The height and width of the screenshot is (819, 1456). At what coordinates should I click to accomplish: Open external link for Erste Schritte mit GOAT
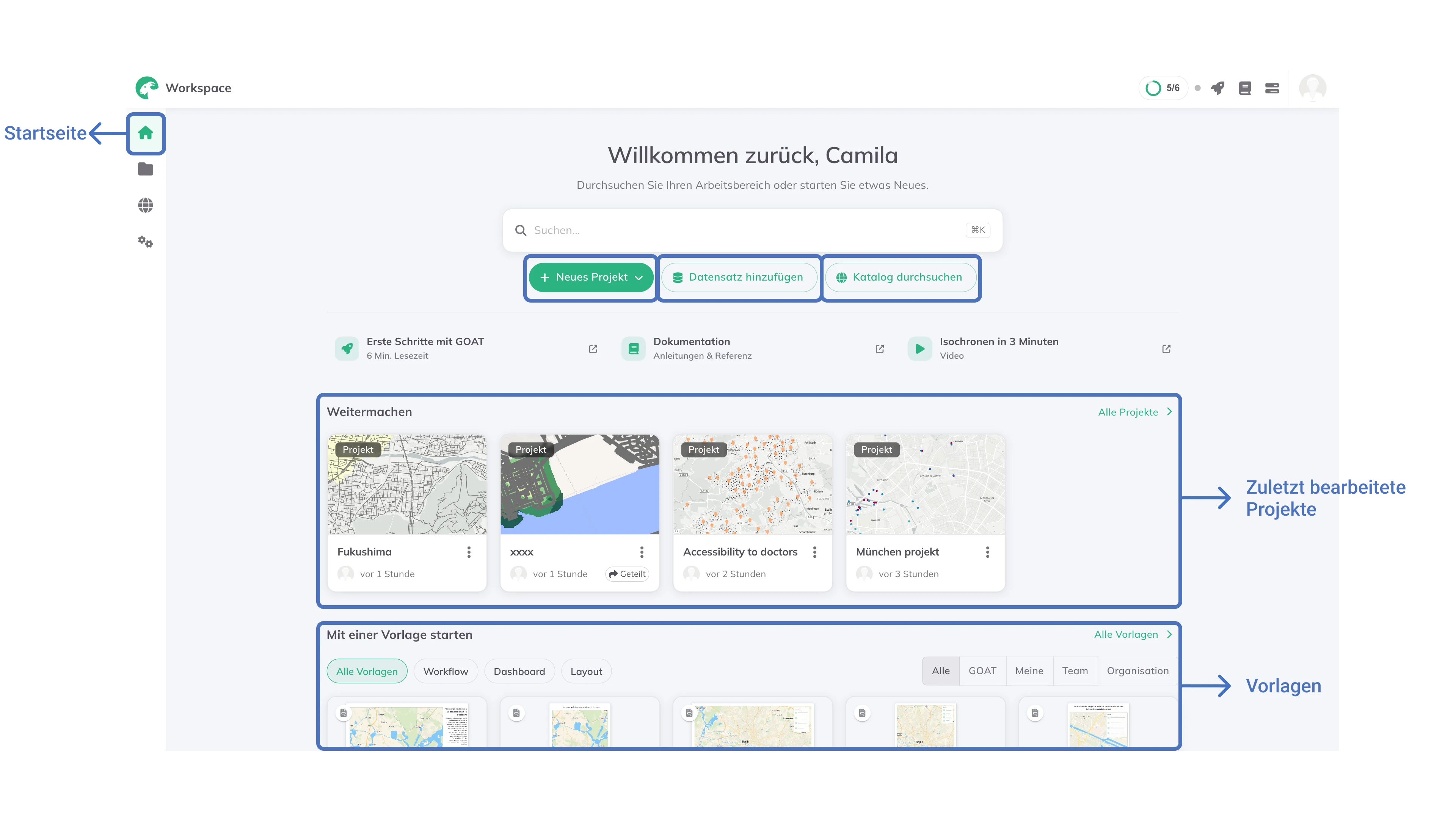pos(593,349)
